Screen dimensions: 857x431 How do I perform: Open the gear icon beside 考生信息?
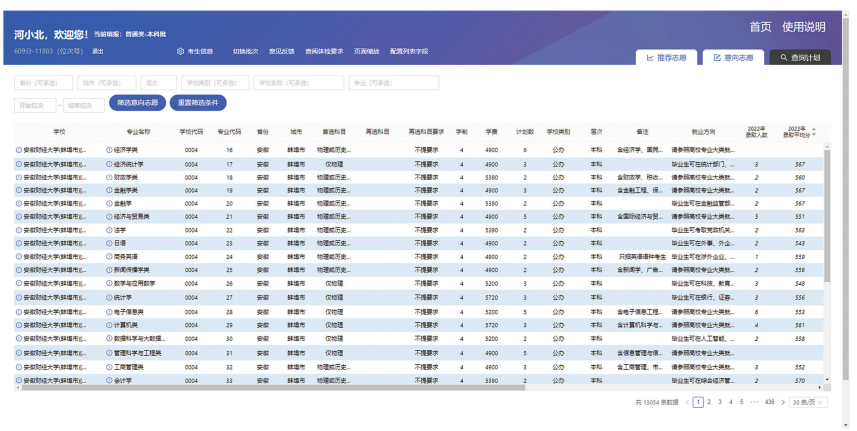[180, 51]
